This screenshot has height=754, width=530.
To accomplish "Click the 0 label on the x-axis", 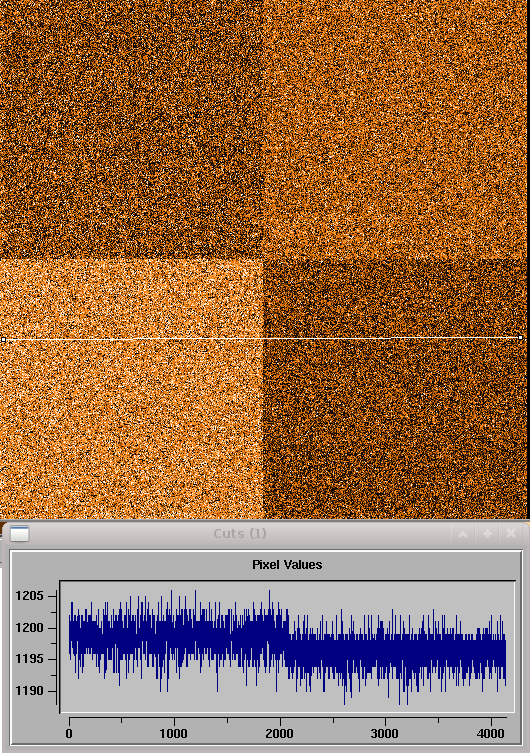I will tap(69, 734).
